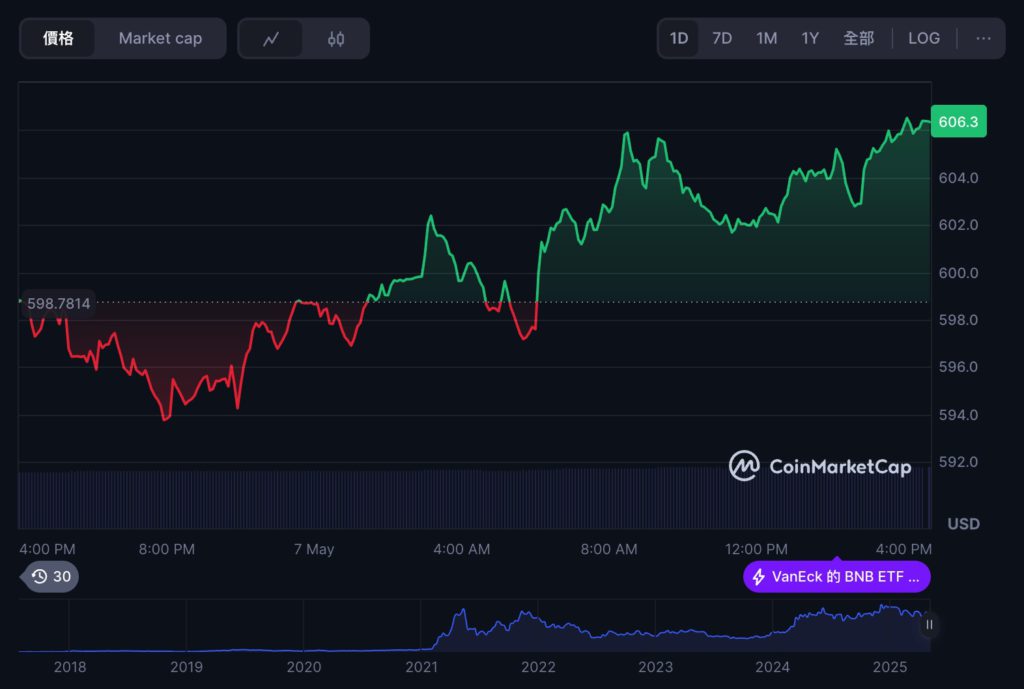Click the 598.7814 opening price label

coord(58,303)
